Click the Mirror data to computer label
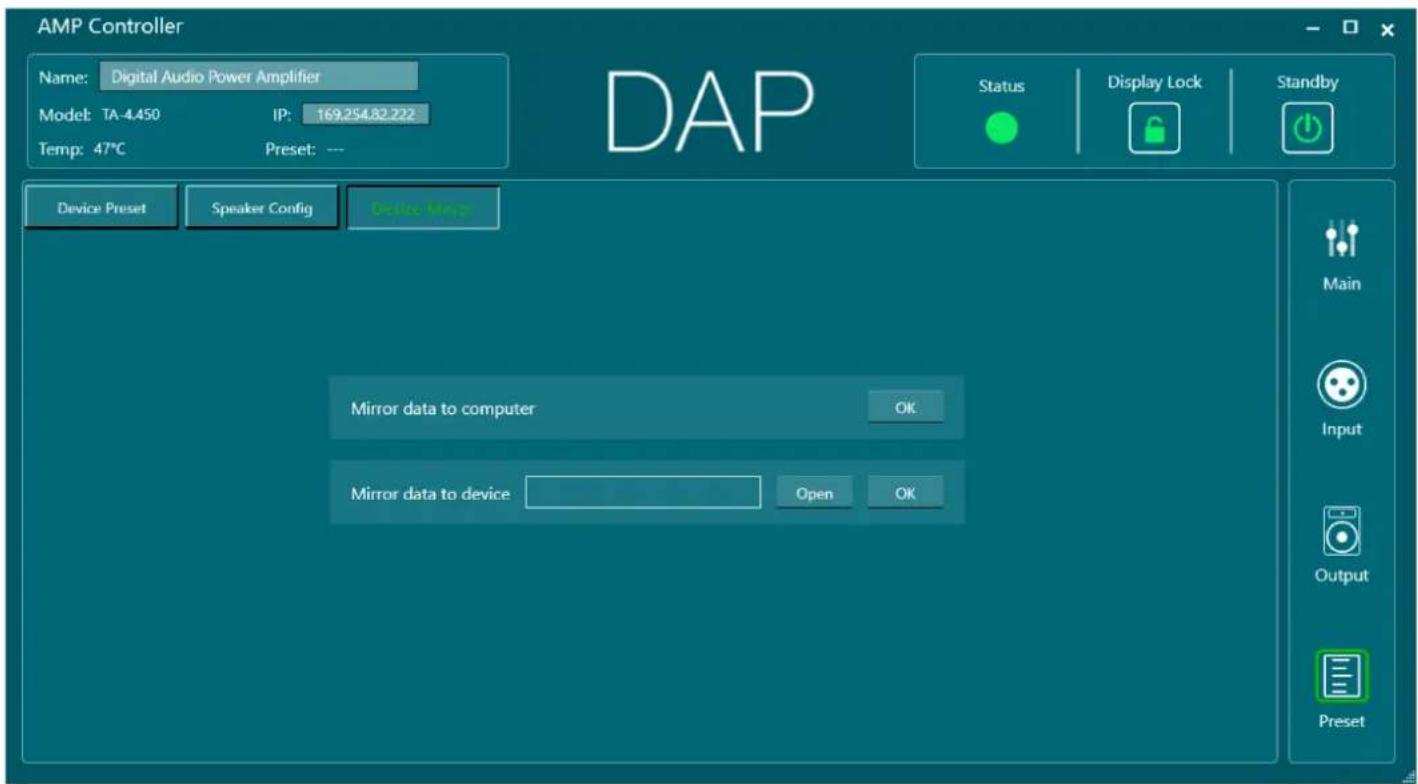 click(x=443, y=408)
